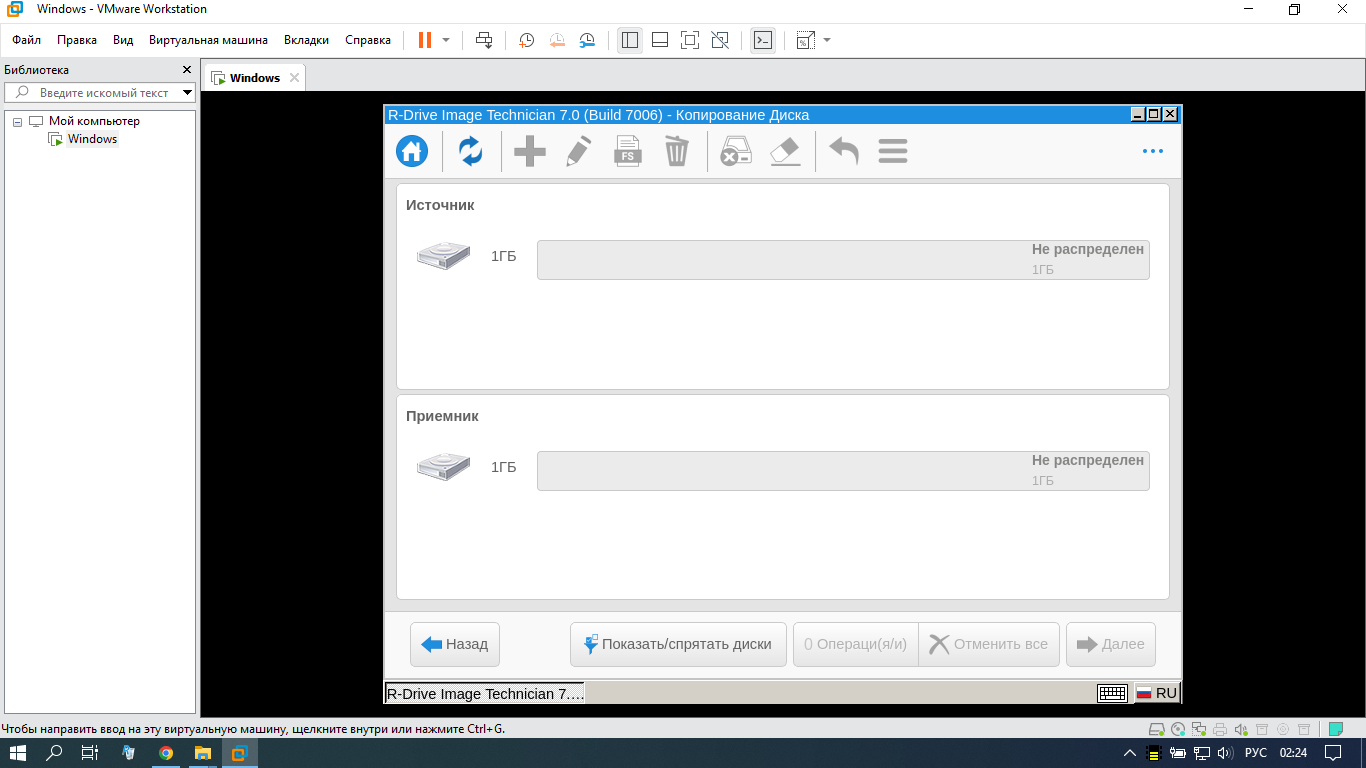Click the eraser wipe toolbar icon
Screen dimensions: 1366x768
(786, 151)
